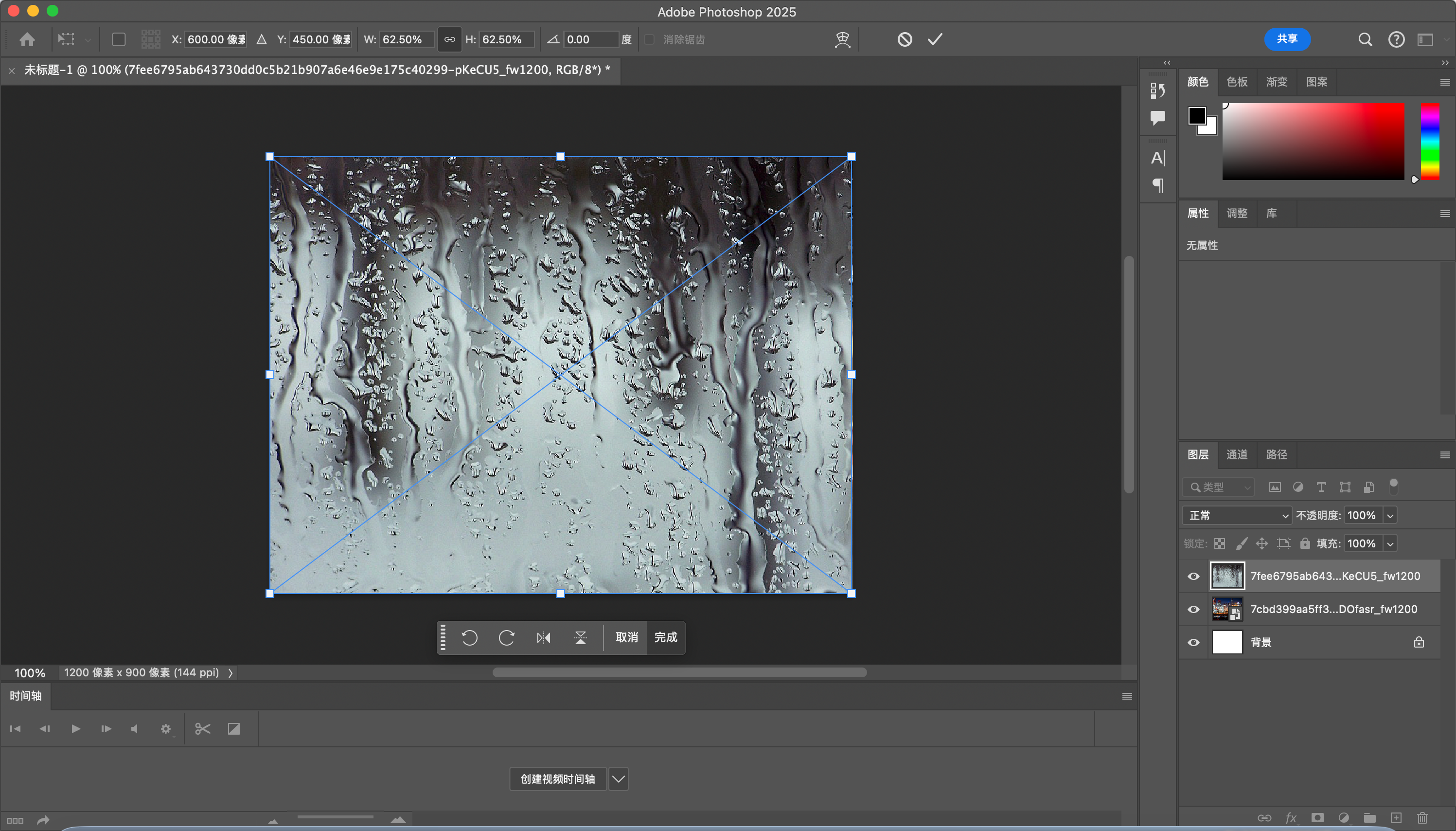Screen dimensions: 1456x831
Task: Click the maintain aspect ratio link icon
Action: coord(449,39)
